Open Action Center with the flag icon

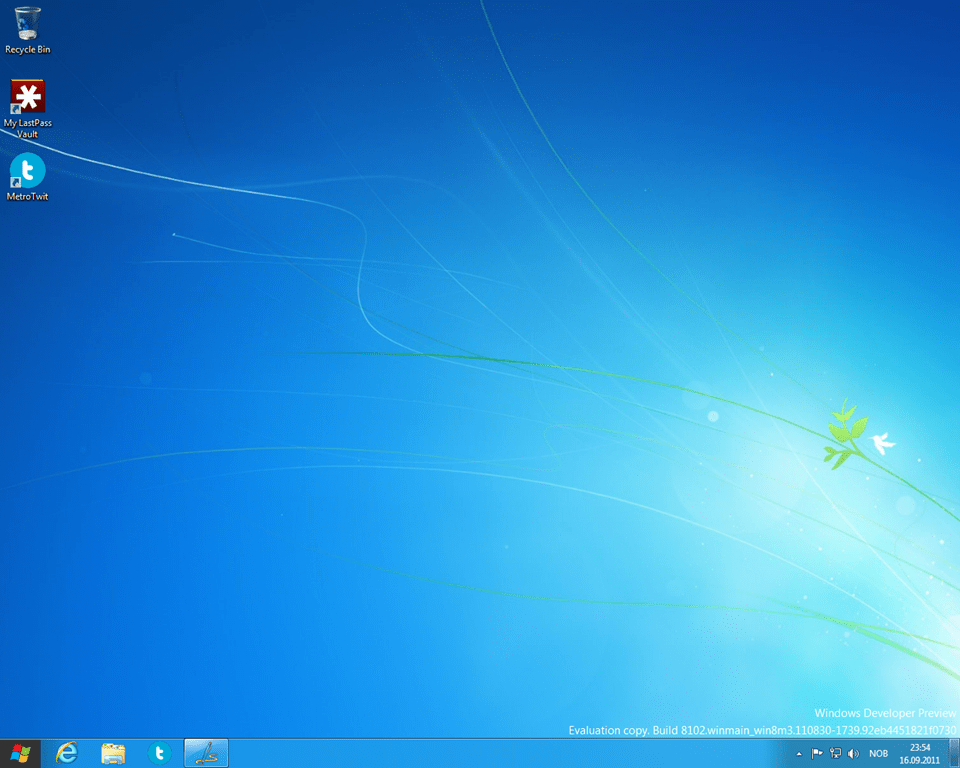point(817,753)
